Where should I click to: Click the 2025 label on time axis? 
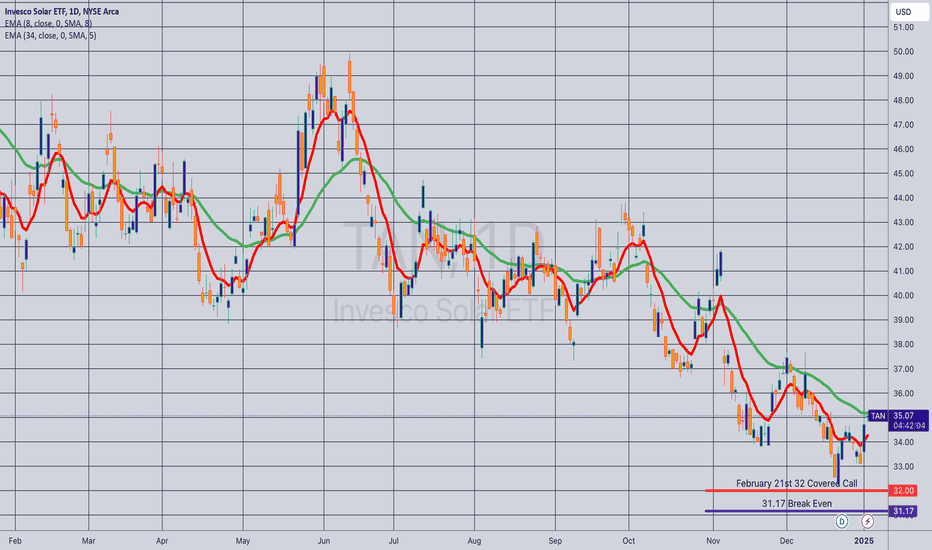[864, 541]
